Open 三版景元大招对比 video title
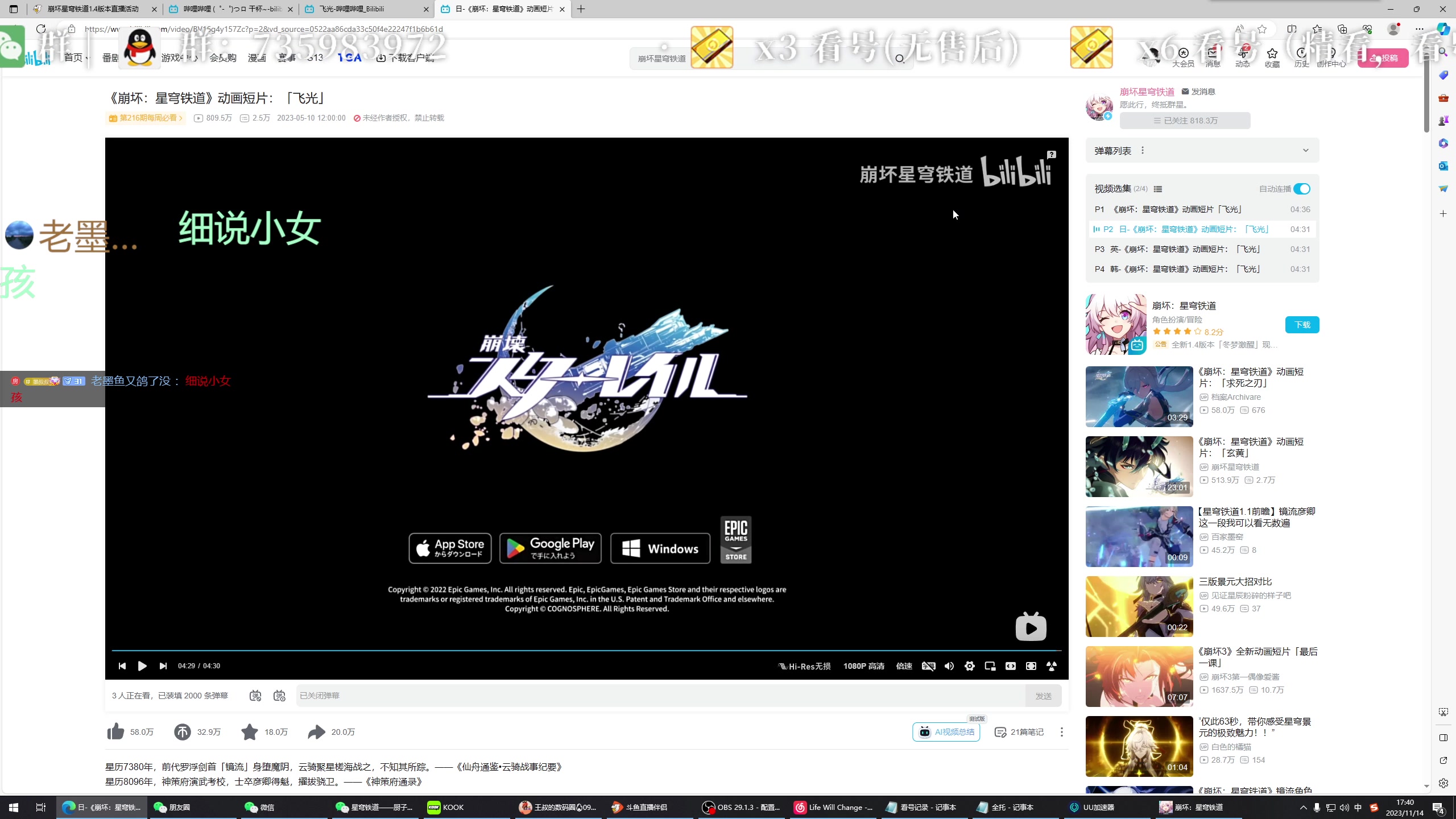1456x819 pixels. [1235, 582]
